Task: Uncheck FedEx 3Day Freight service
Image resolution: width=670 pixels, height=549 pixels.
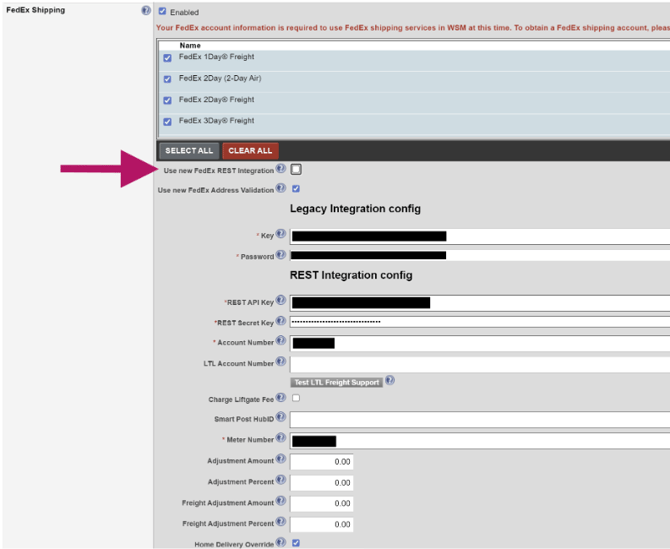Action: 168,122
